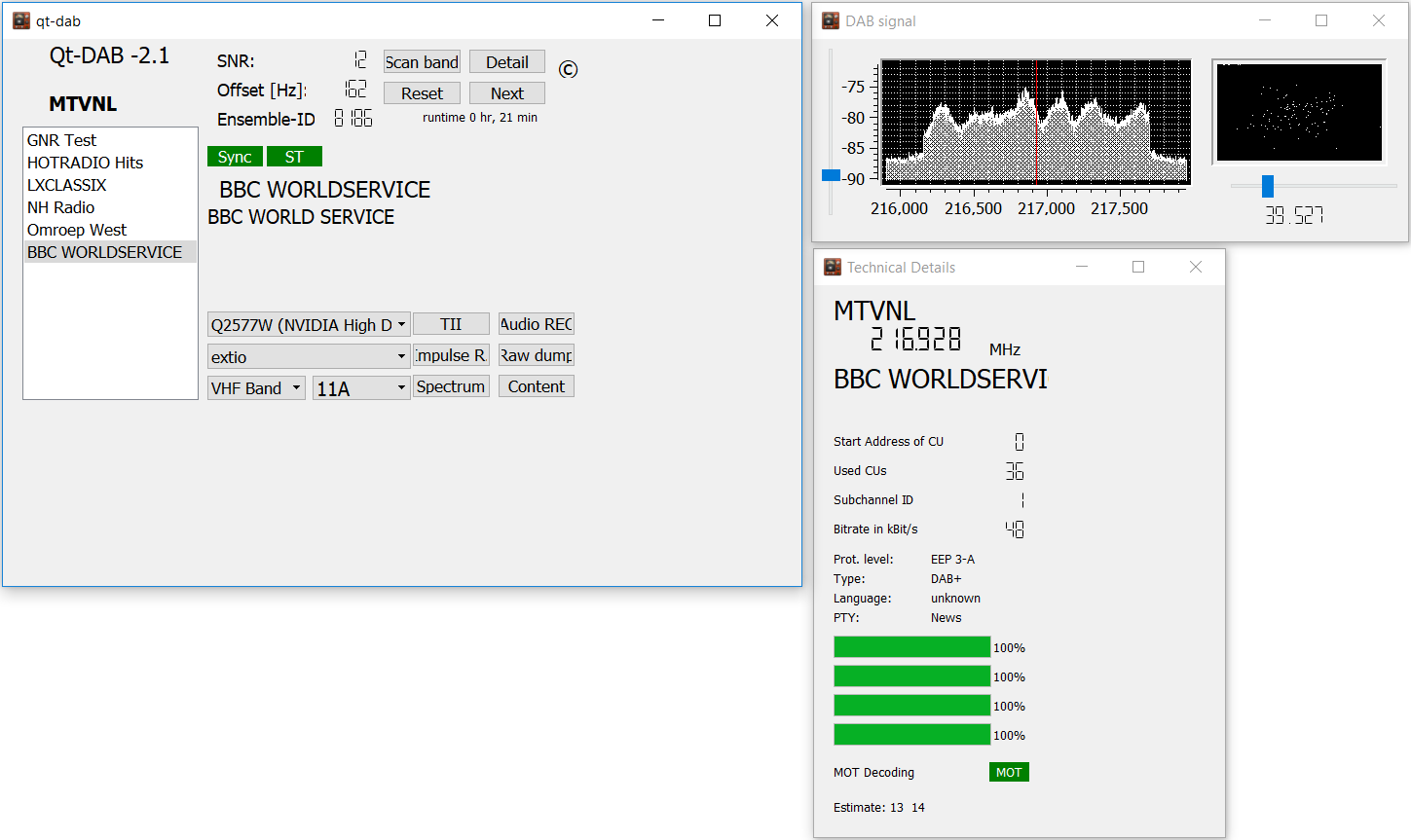
Task: Click the green ST stereo indicator
Action: [294, 157]
